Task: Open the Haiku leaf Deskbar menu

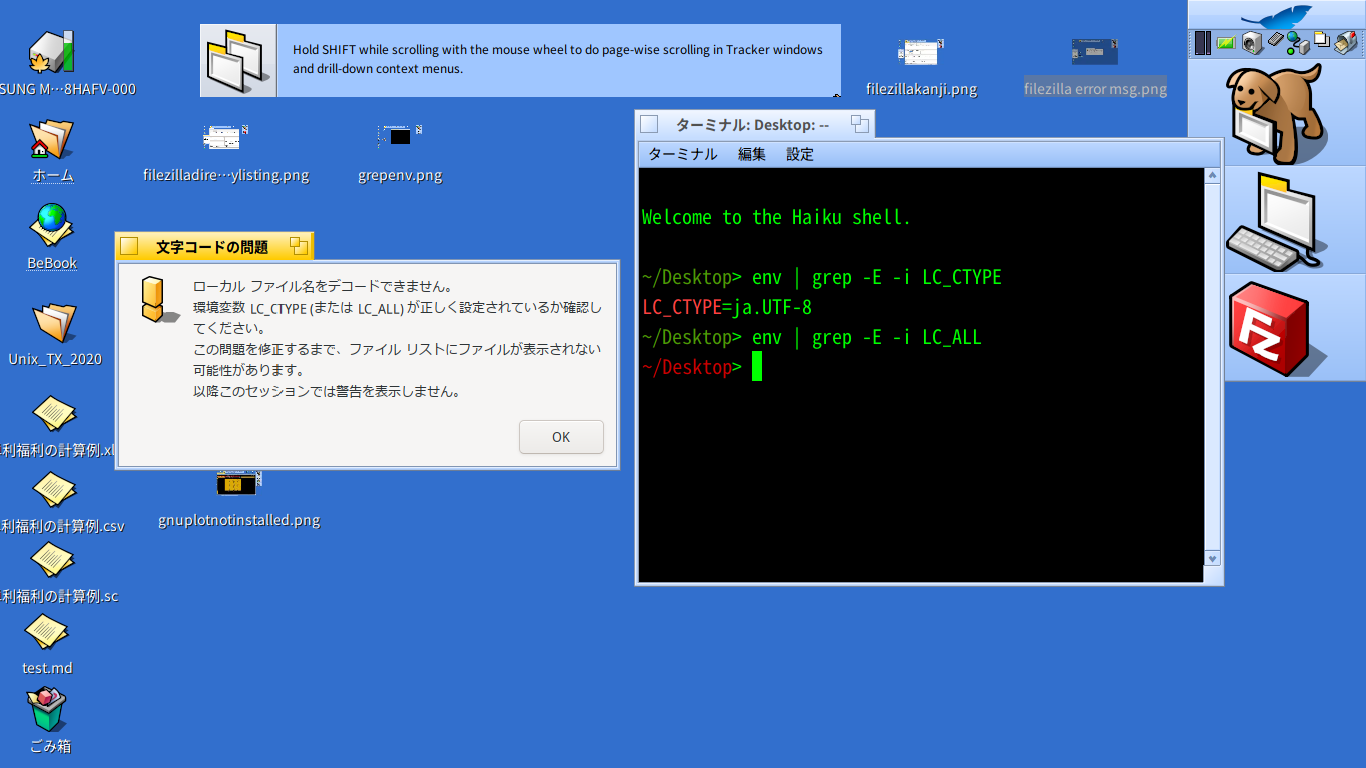Action: tap(1276, 17)
